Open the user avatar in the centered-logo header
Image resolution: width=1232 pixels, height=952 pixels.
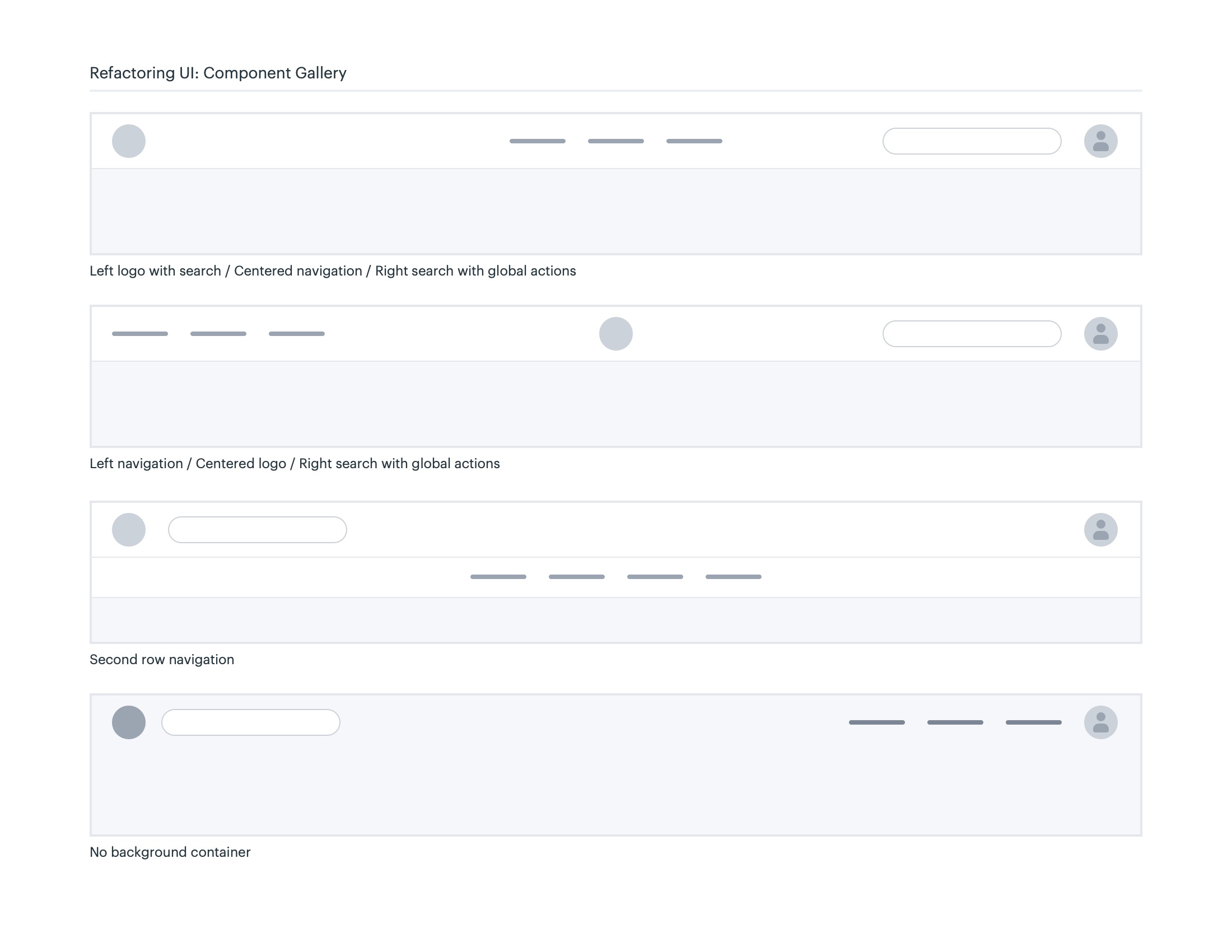click(1100, 334)
